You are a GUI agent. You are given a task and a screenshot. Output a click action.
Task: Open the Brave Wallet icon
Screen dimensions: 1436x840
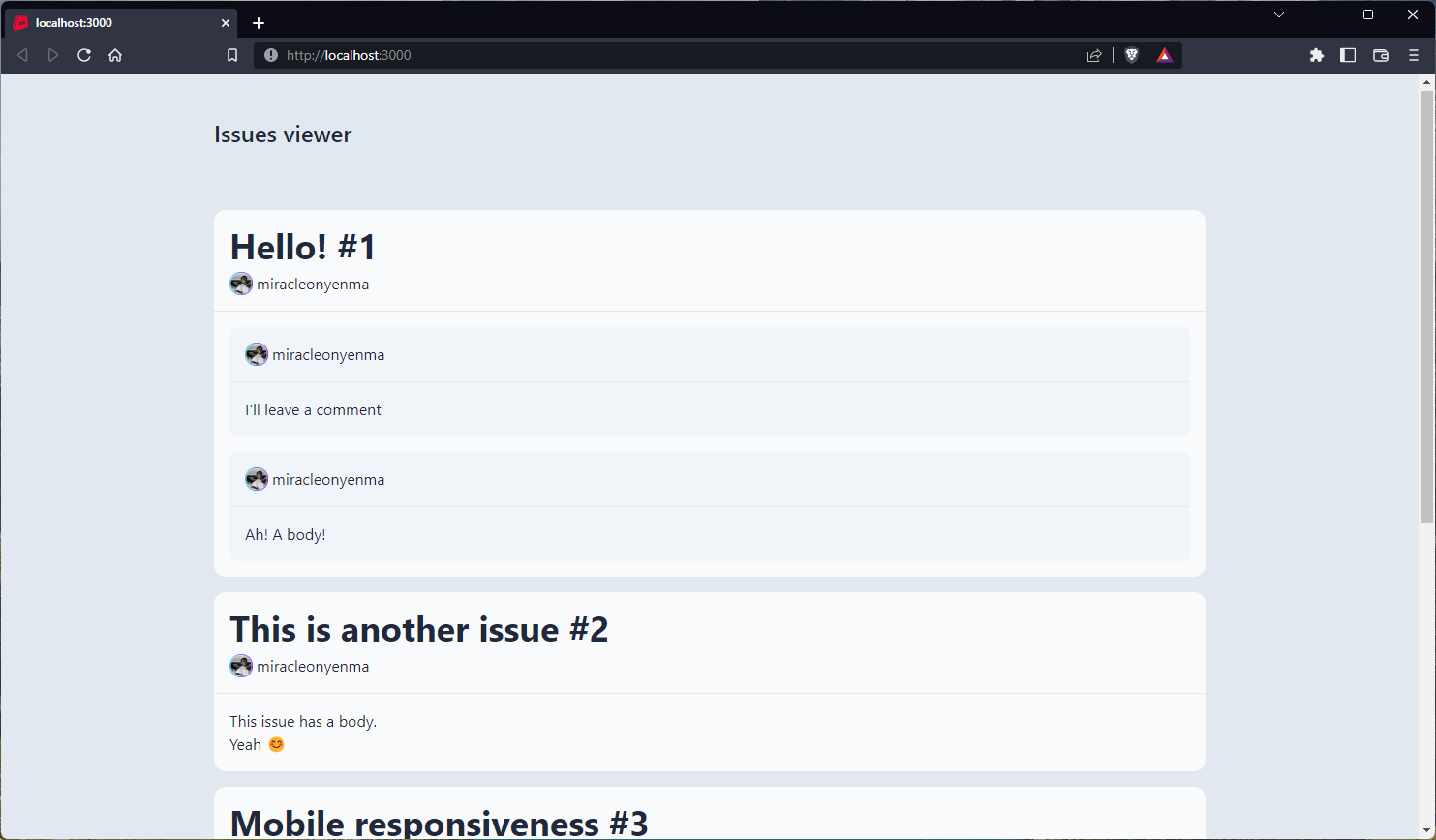point(1381,55)
